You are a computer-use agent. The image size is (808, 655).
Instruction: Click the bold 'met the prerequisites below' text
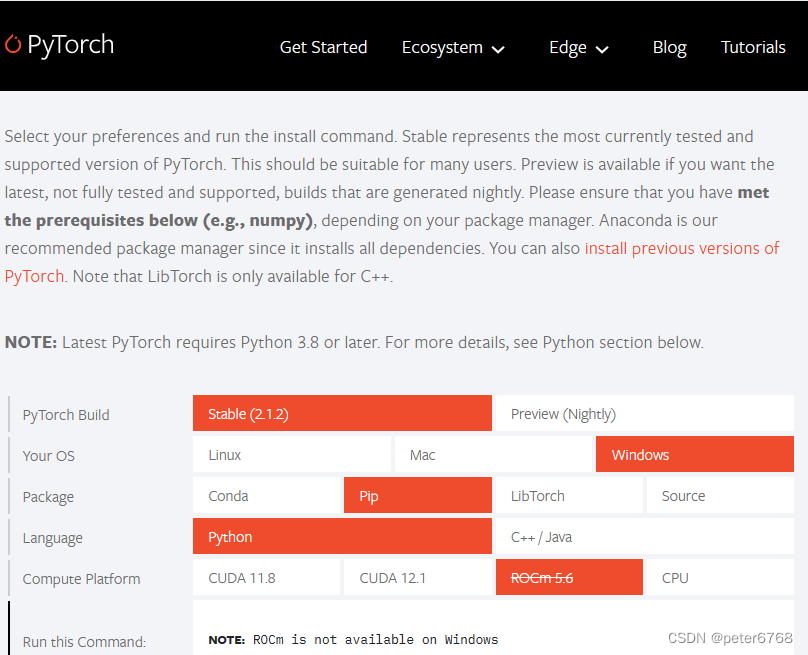[386, 206]
